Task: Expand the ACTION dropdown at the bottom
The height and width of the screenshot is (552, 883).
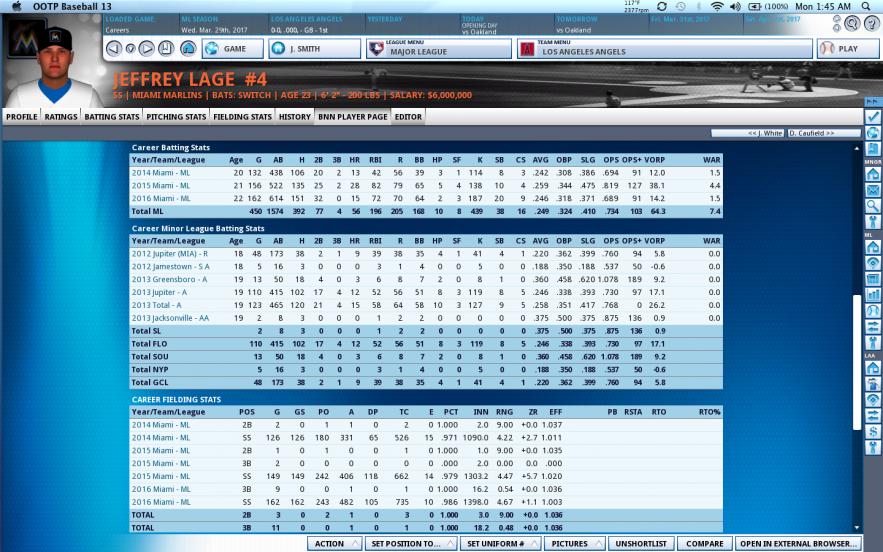Action: 335,544
